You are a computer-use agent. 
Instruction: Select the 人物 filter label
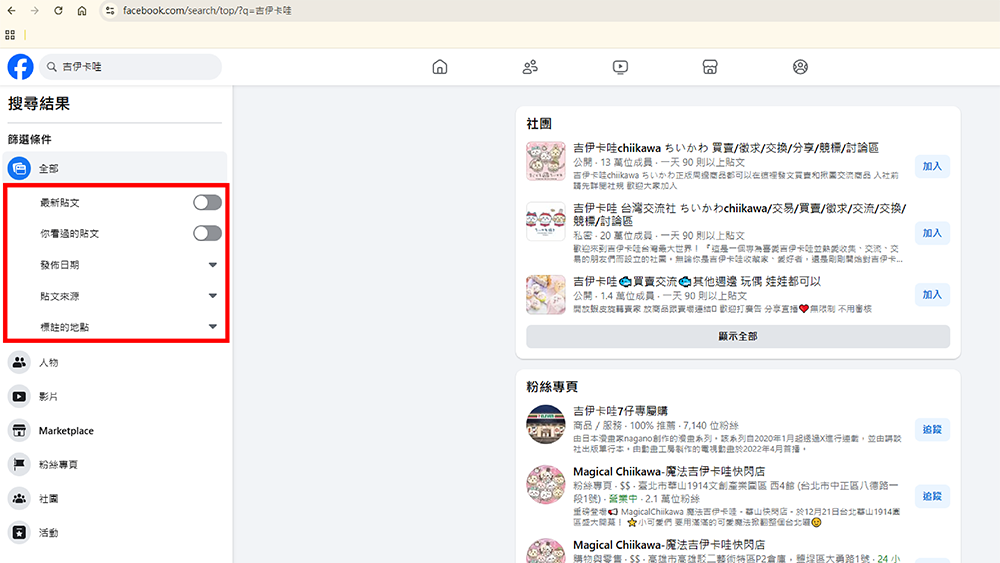pyautogui.click(x=48, y=363)
